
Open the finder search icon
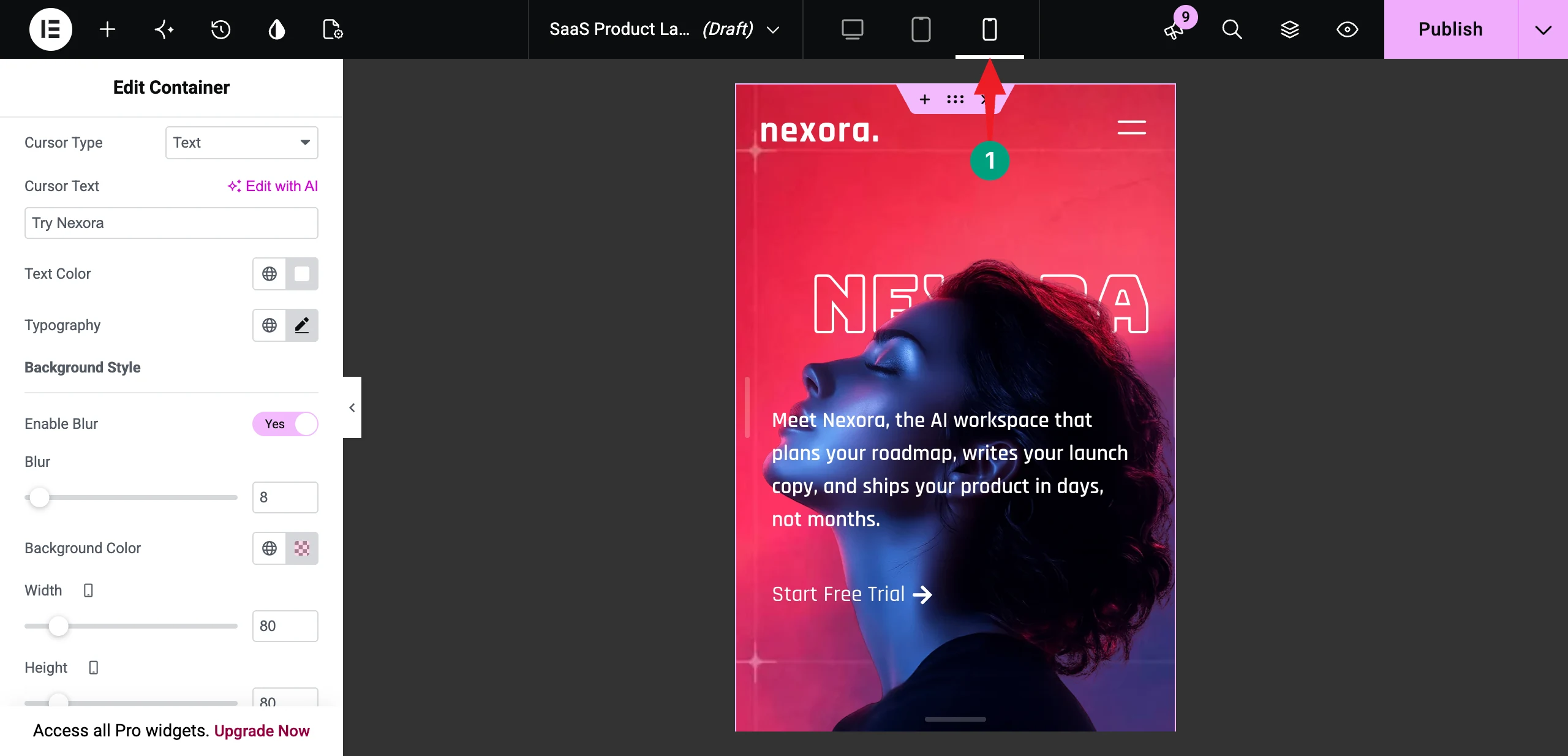pos(1232,29)
